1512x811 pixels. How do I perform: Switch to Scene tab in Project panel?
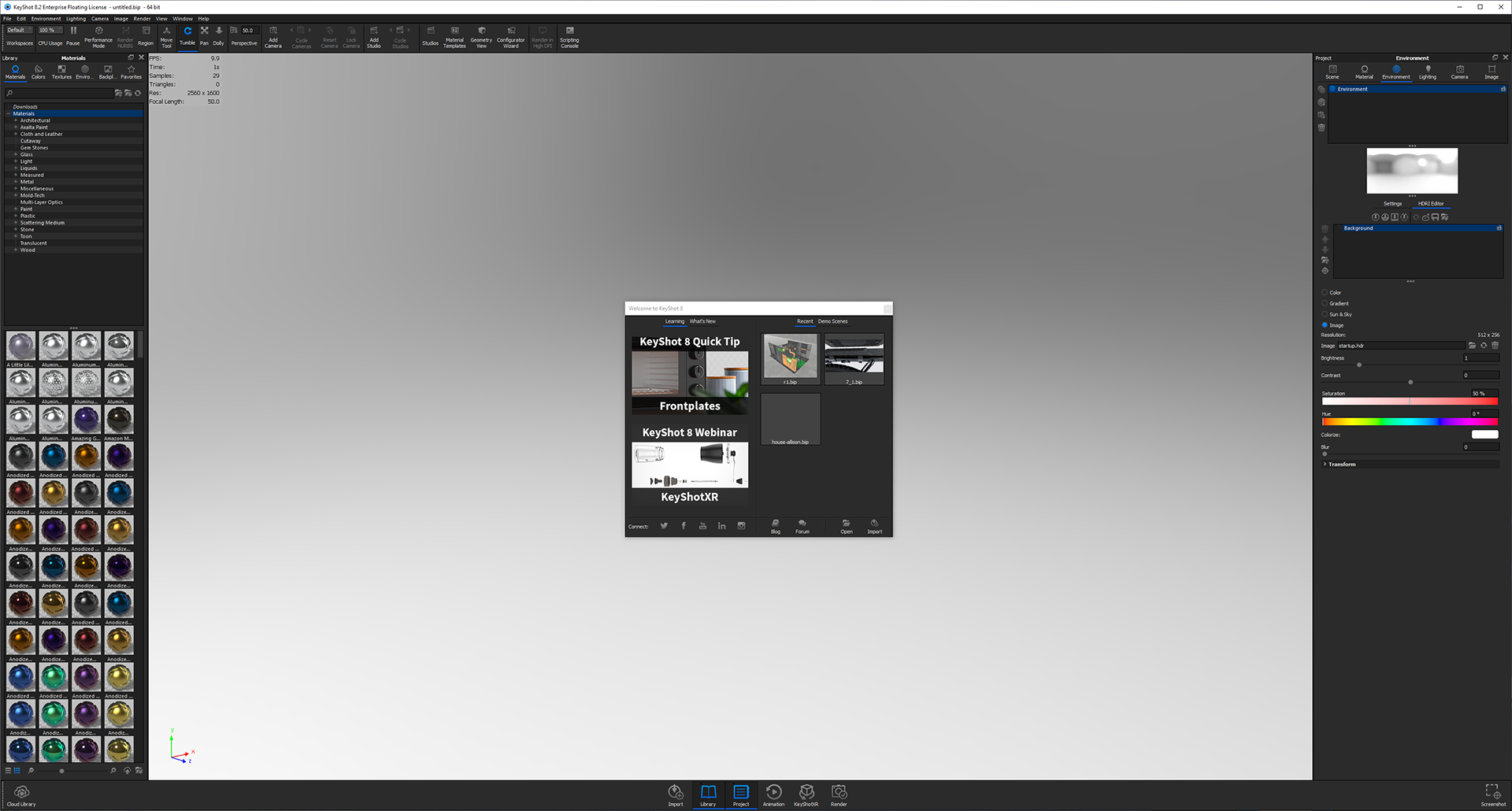[1332, 72]
